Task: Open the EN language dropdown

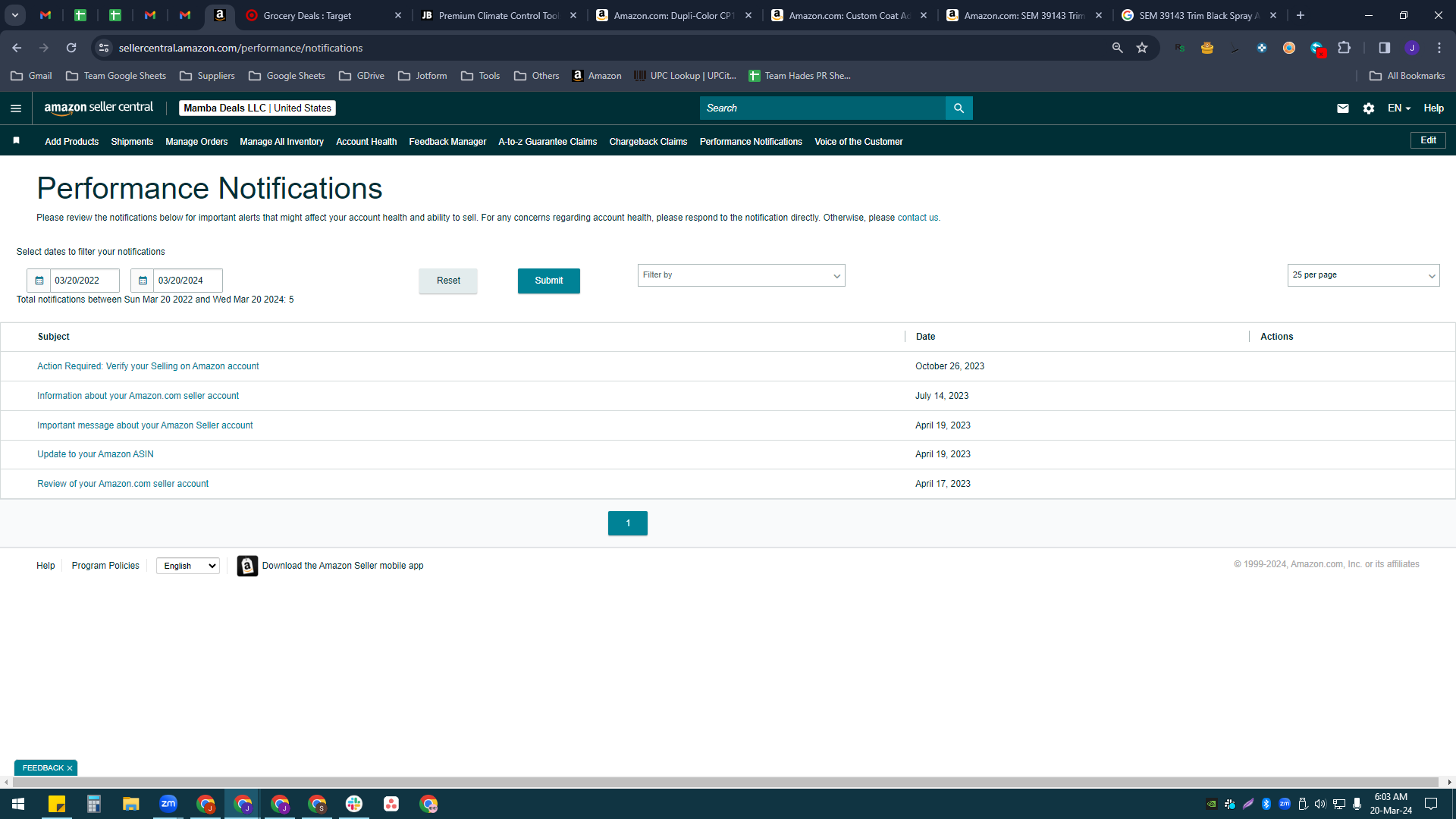Action: [x=1399, y=108]
